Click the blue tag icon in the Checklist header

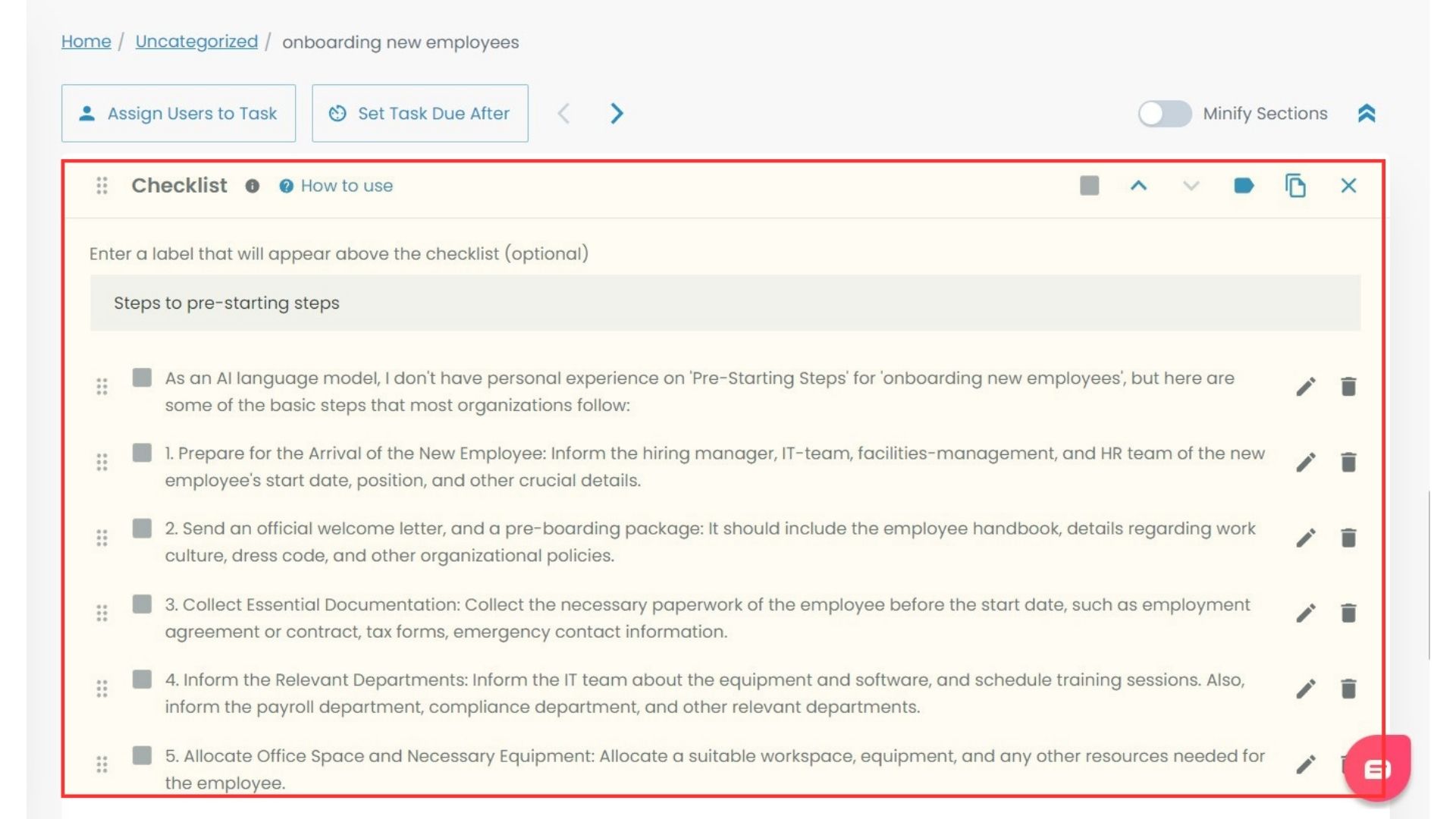pos(1243,185)
